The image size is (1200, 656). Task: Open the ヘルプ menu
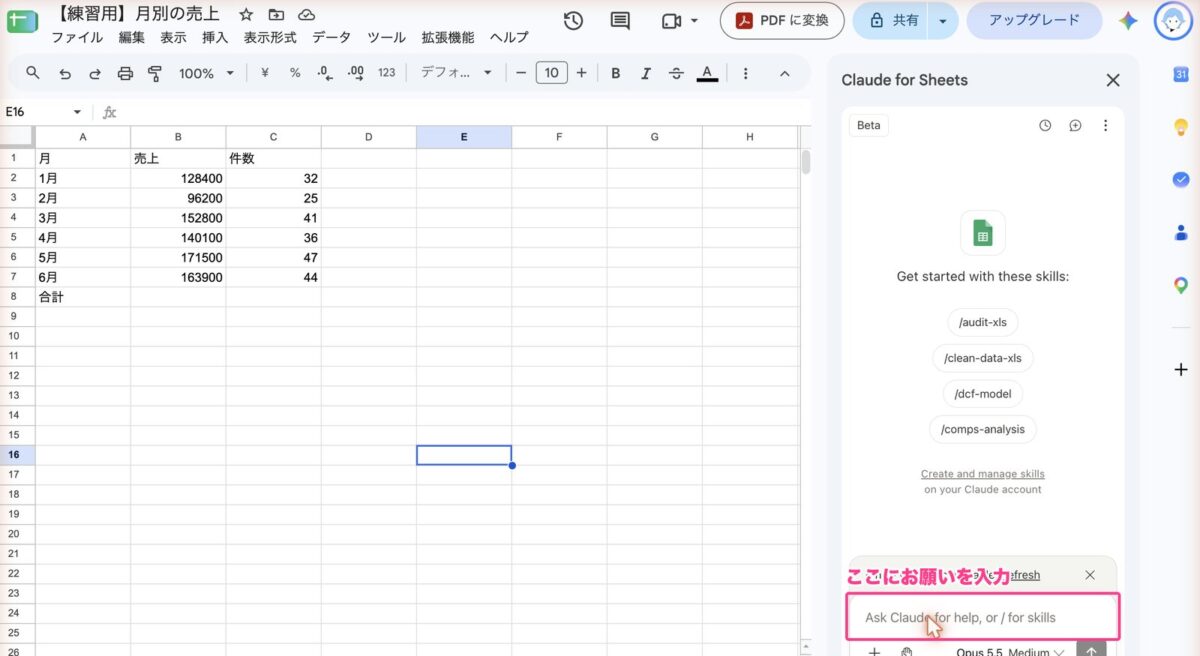(509, 37)
